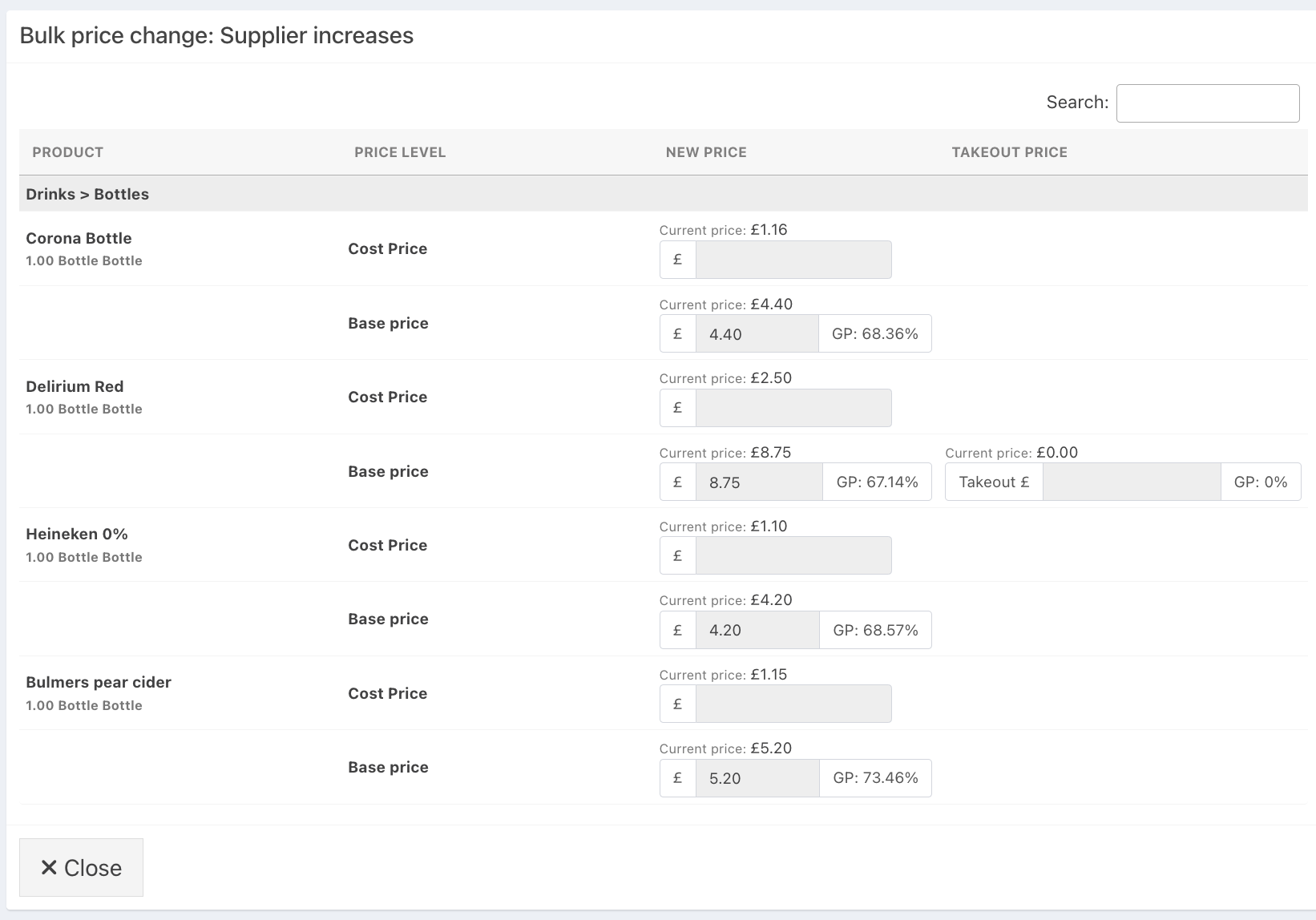Image resolution: width=1316 pixels, height=920 pixels.
Task: Click Current price £1.16 text
Action: tap(723, 230)
